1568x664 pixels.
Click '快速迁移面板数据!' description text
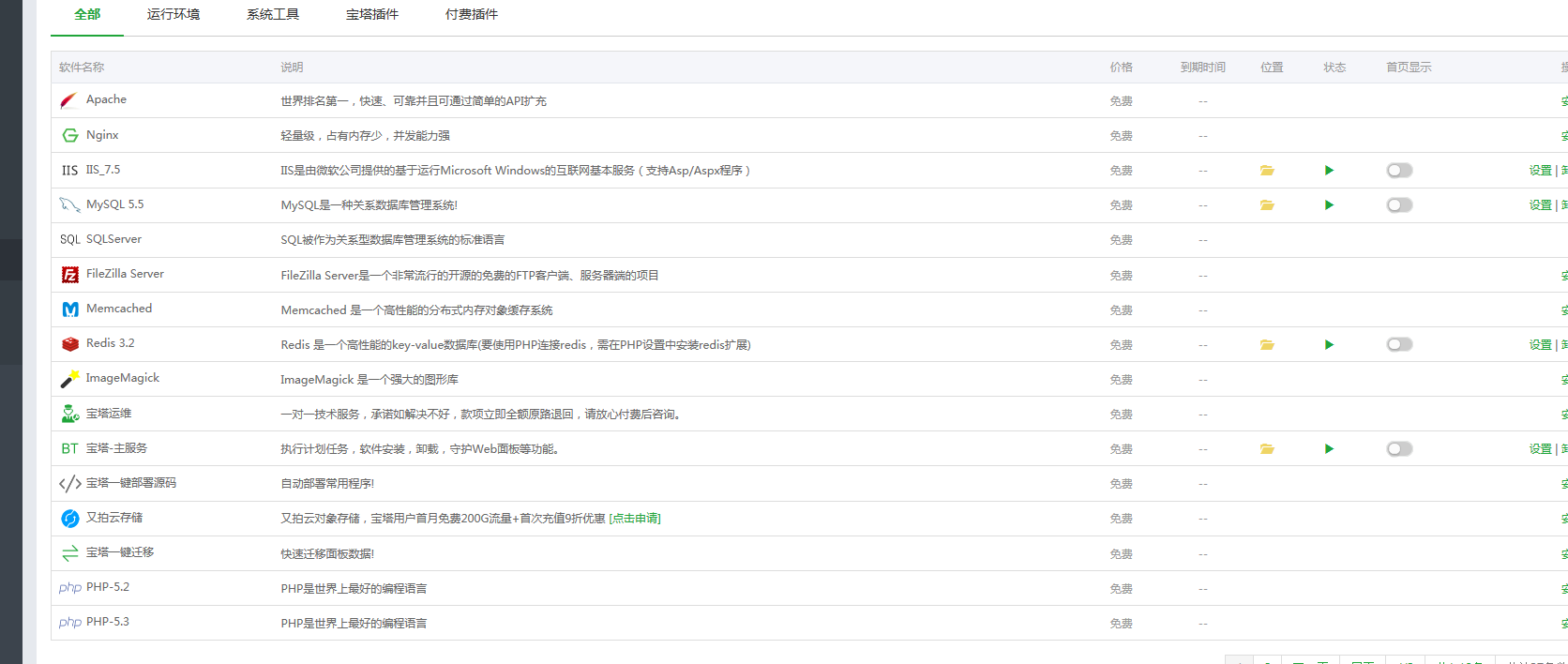[327, 554]
